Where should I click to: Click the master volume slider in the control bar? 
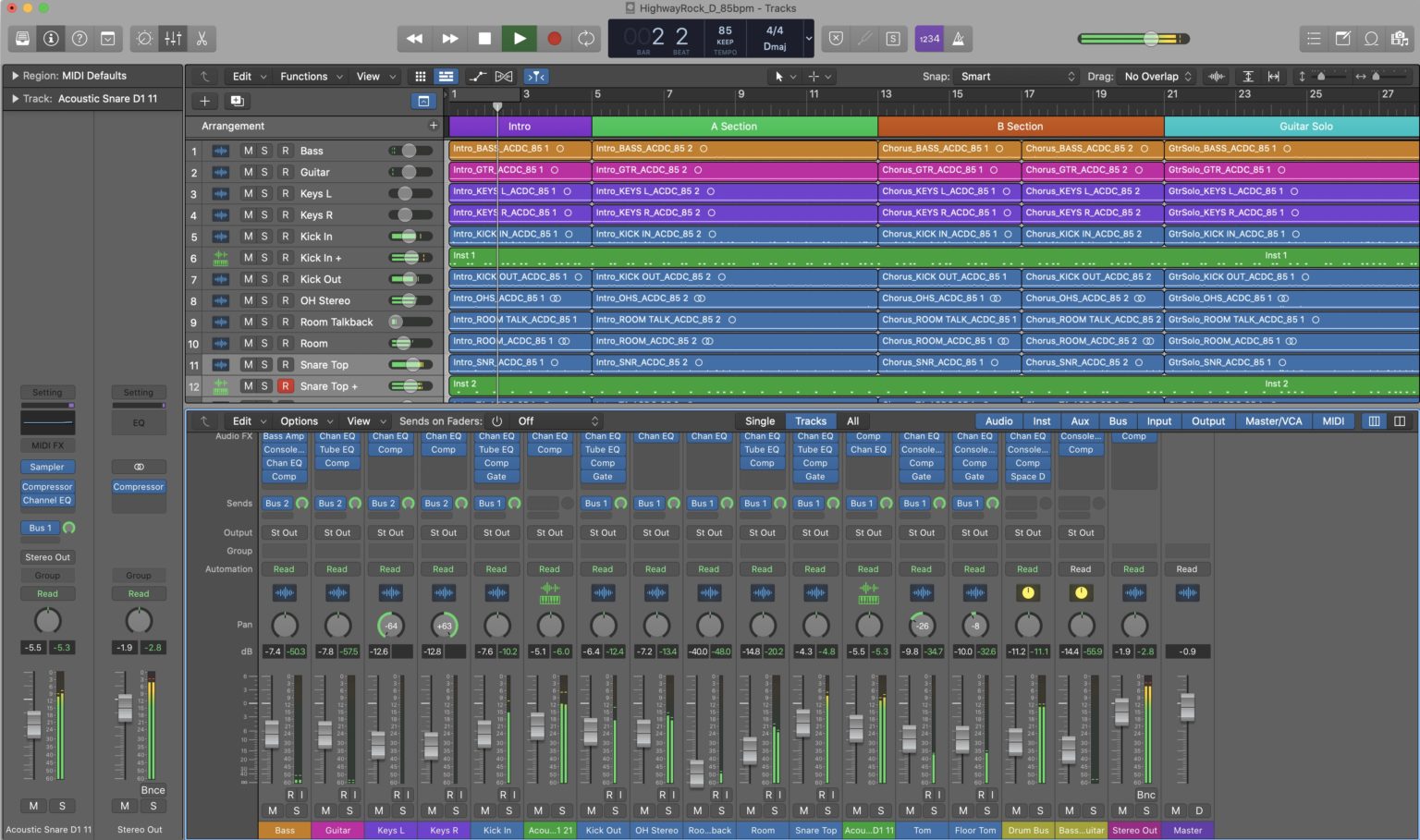point(1149,39)
